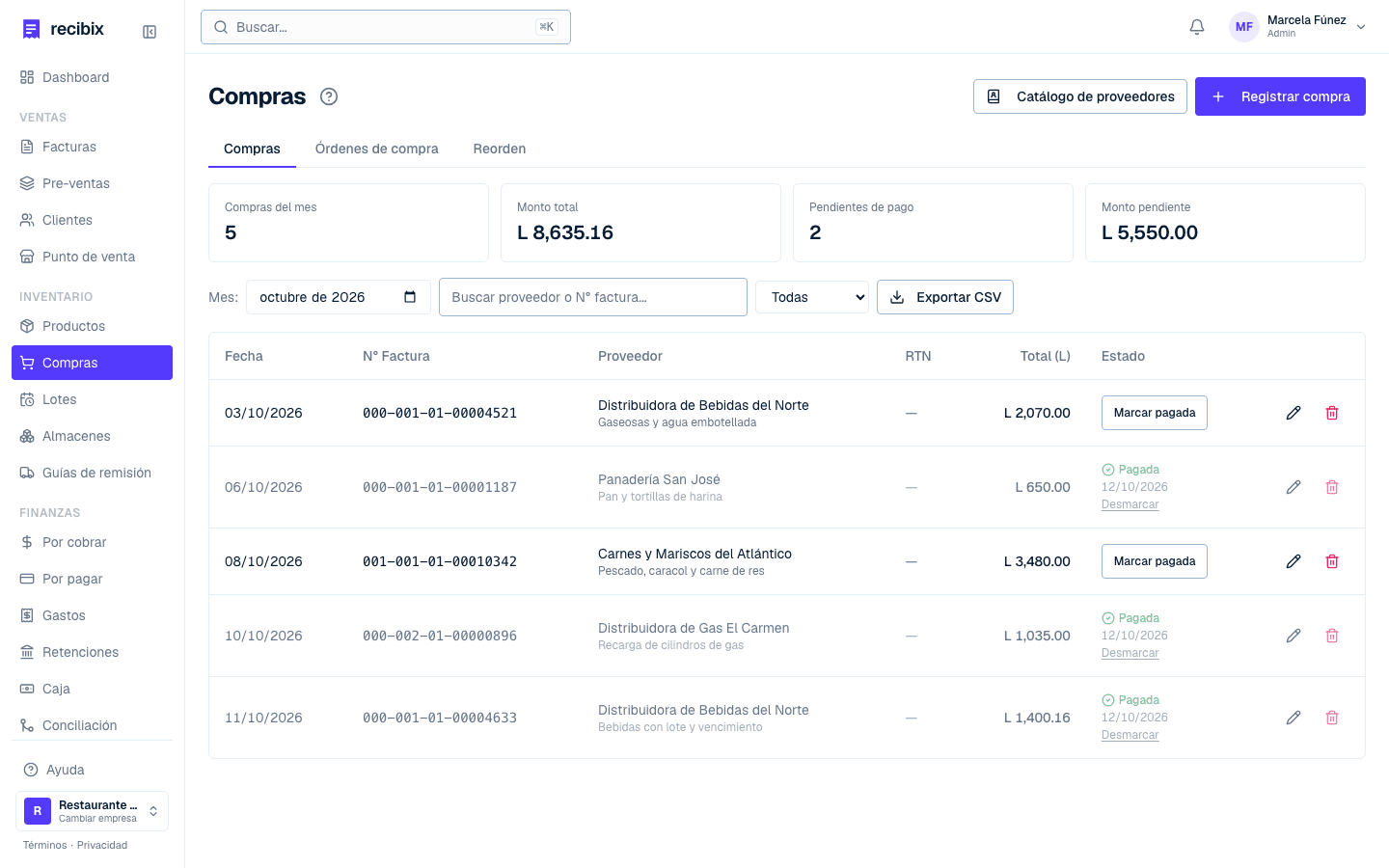Mark invoice 001-001-01-00010342 as paid
1389x868 pixels.
[1155, 561]
